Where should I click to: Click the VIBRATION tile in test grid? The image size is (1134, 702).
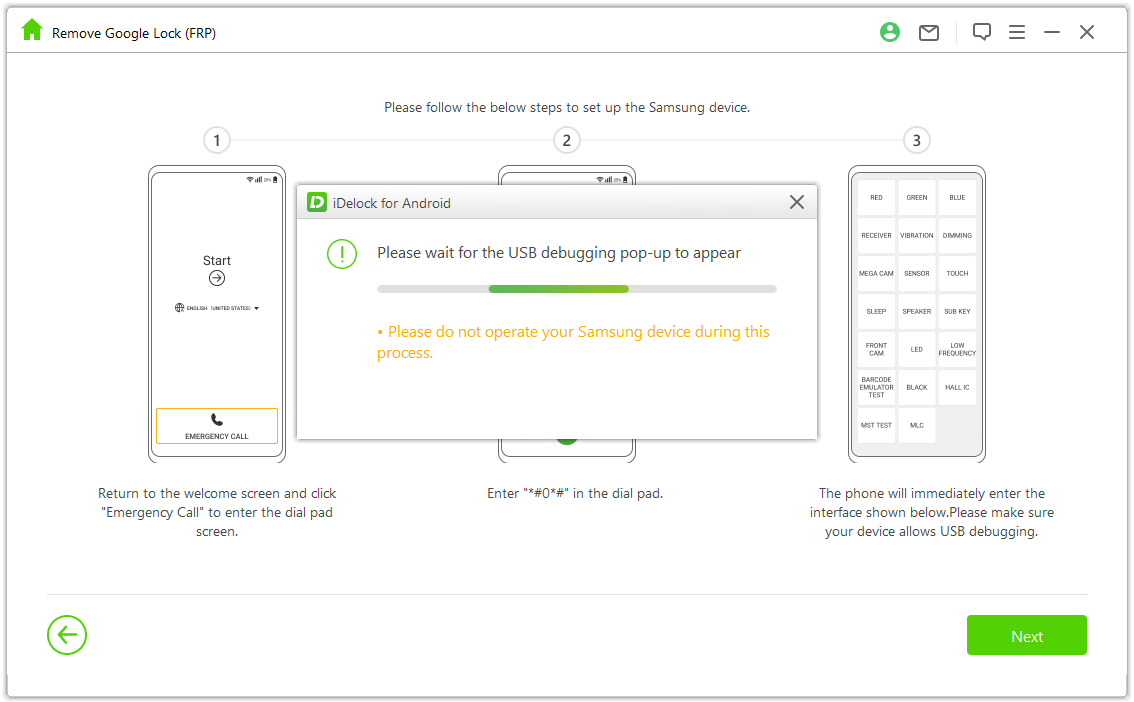point(917,236)
